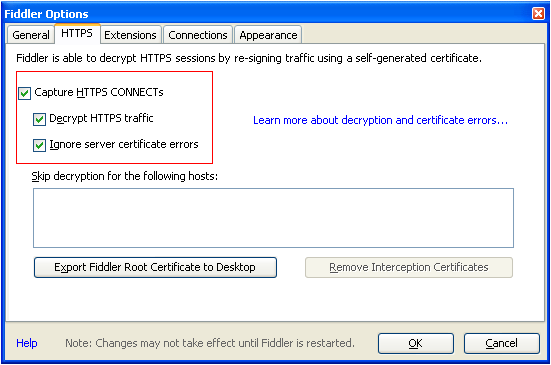Click the Fiddler Options title bar
Screen dimensions: 551x365
267,14
